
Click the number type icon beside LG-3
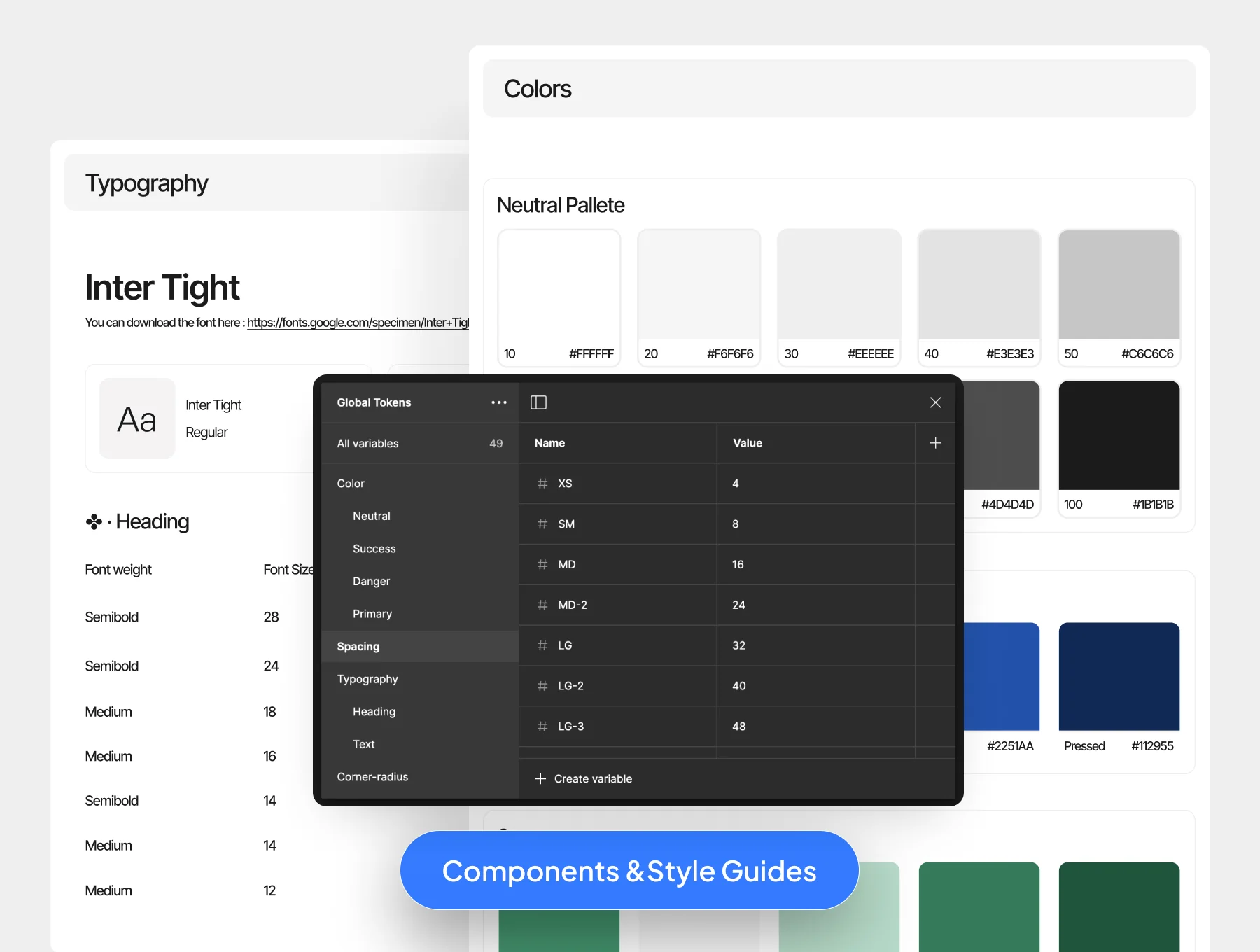[542, 727]
